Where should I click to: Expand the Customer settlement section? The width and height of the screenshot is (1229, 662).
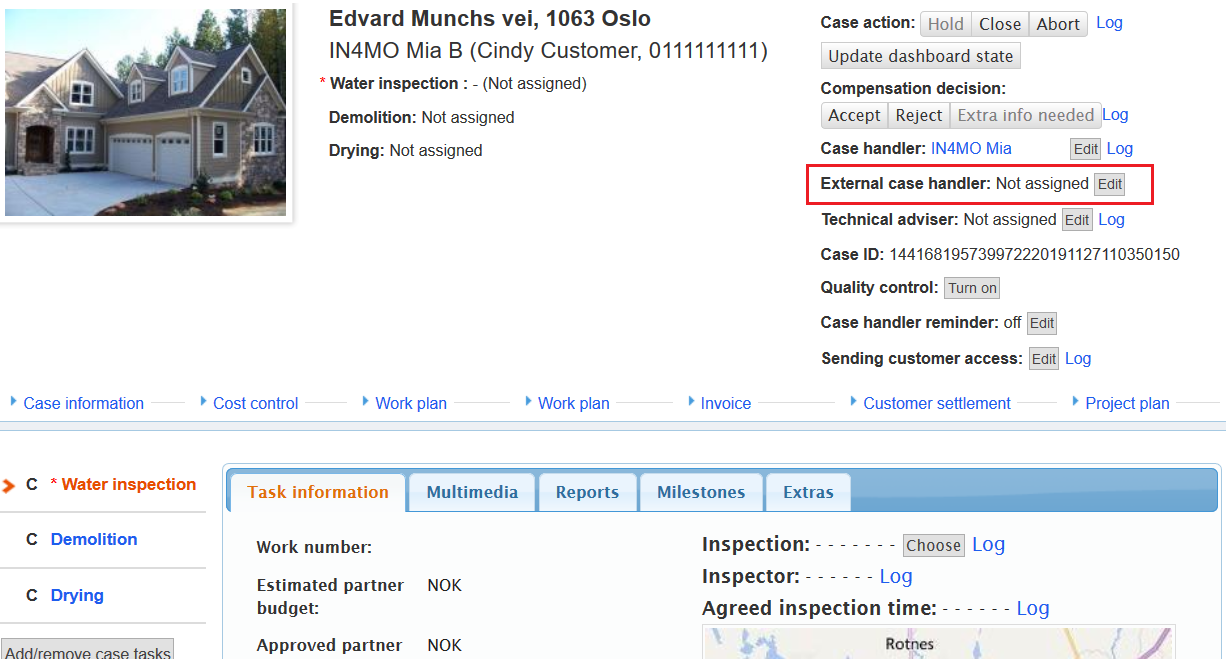click(x=936, y=404)
